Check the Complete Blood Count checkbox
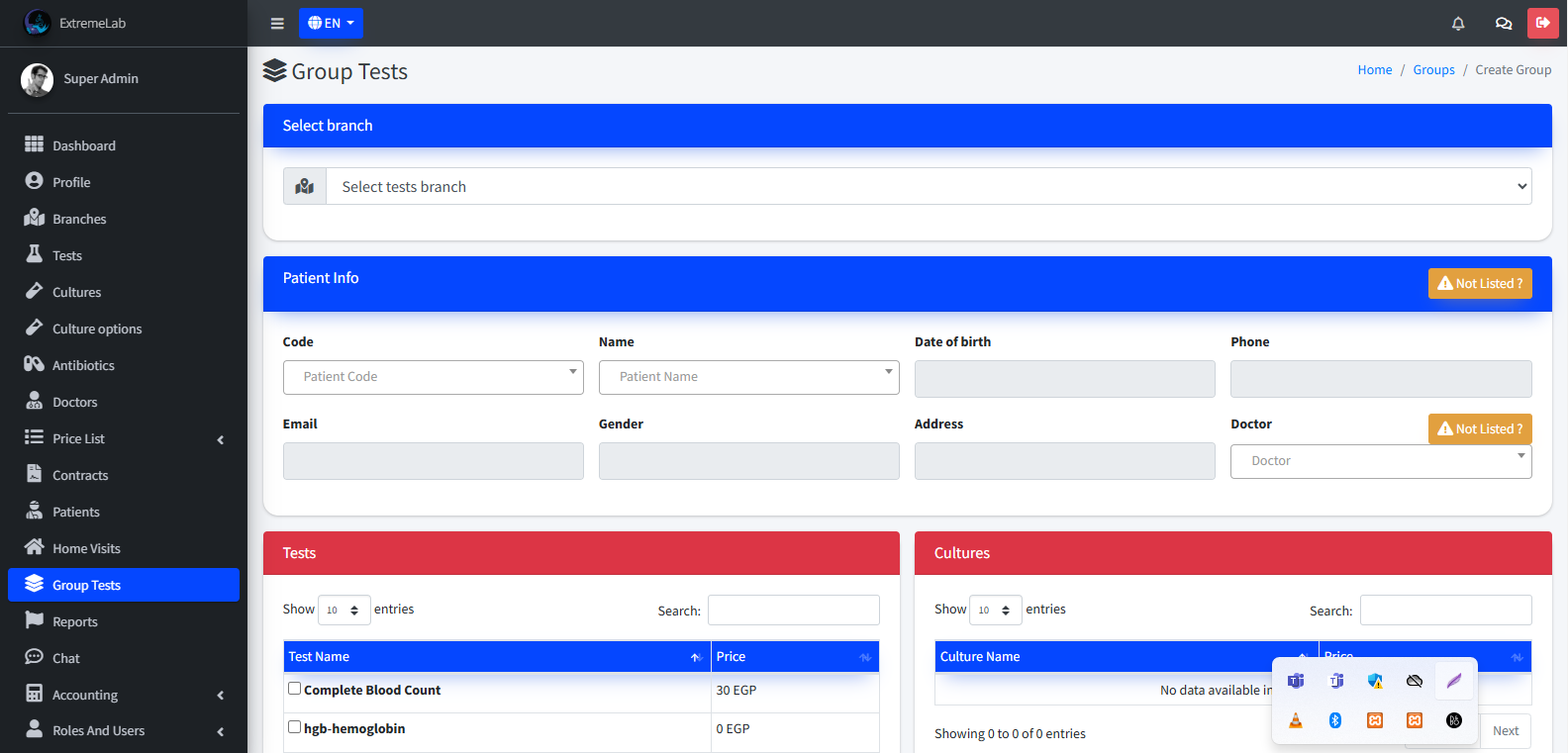Screen dimensions: 1568x753 point(294,689)
